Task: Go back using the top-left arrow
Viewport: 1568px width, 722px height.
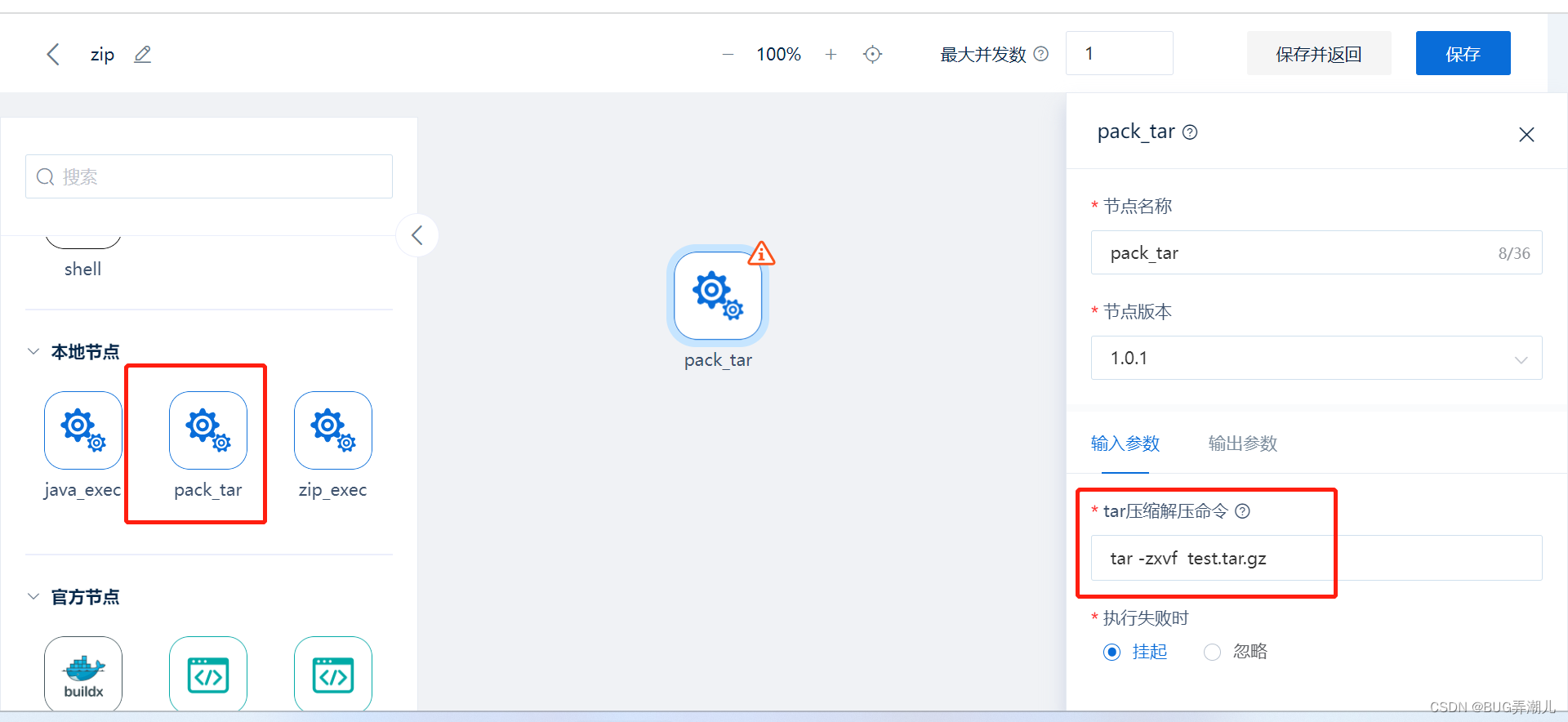Action: click(53, 55)
